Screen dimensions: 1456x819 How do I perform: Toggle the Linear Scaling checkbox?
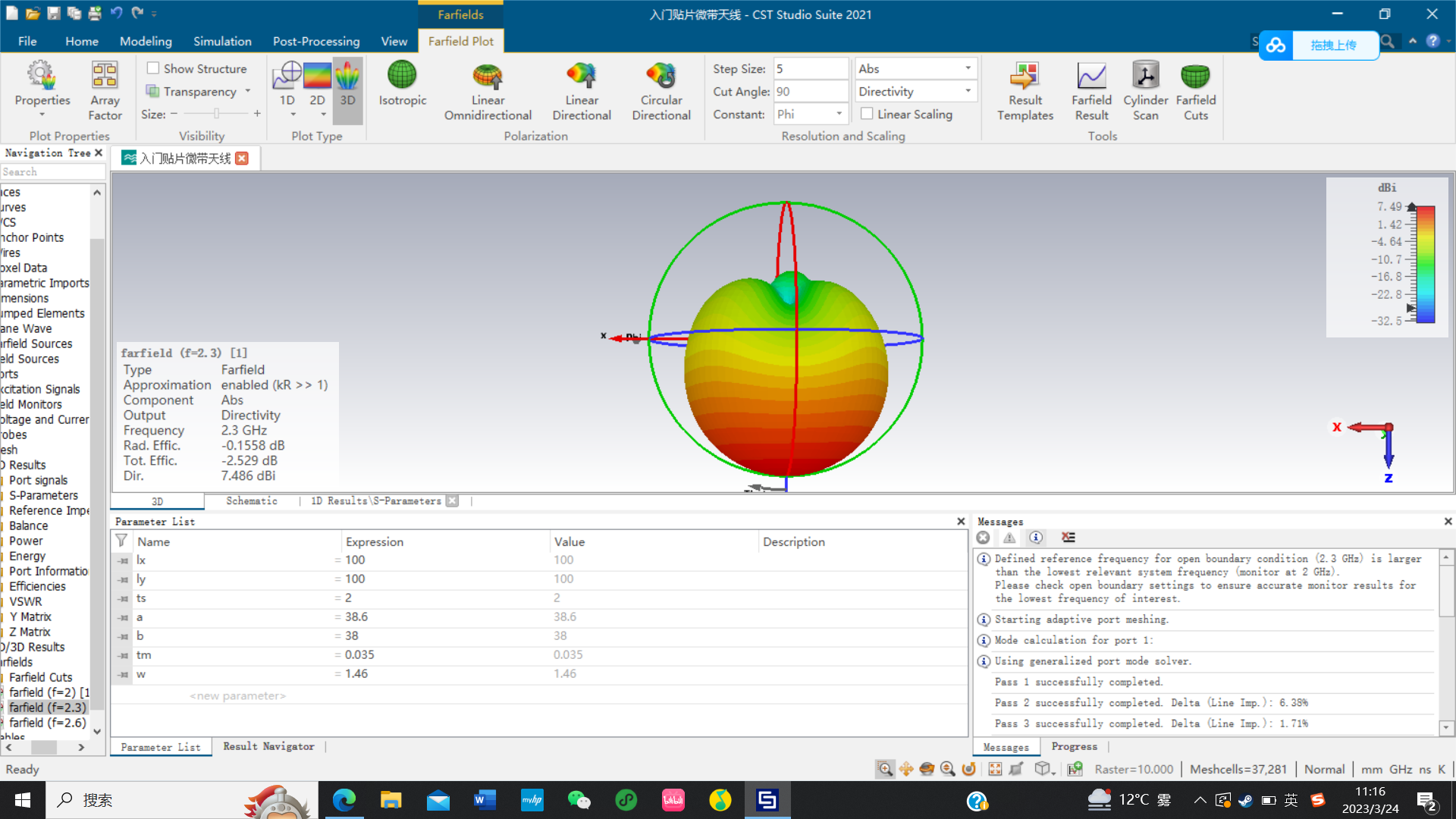(x=867, y=114)
